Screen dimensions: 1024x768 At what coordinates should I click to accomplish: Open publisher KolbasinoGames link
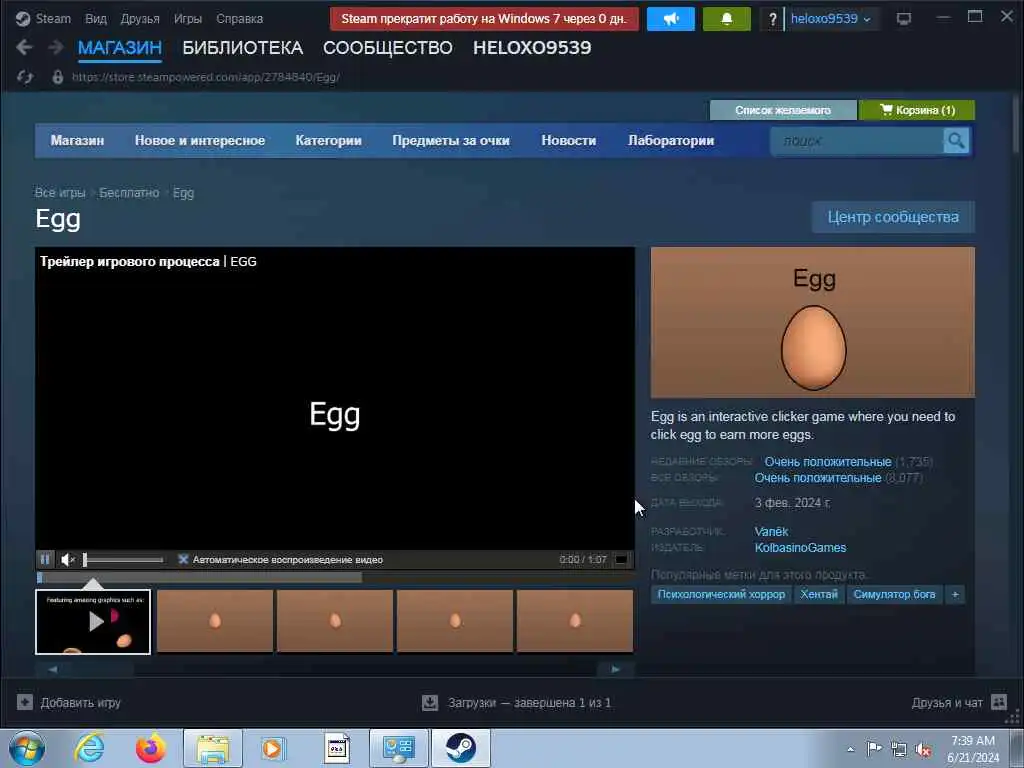pos(800,548)
